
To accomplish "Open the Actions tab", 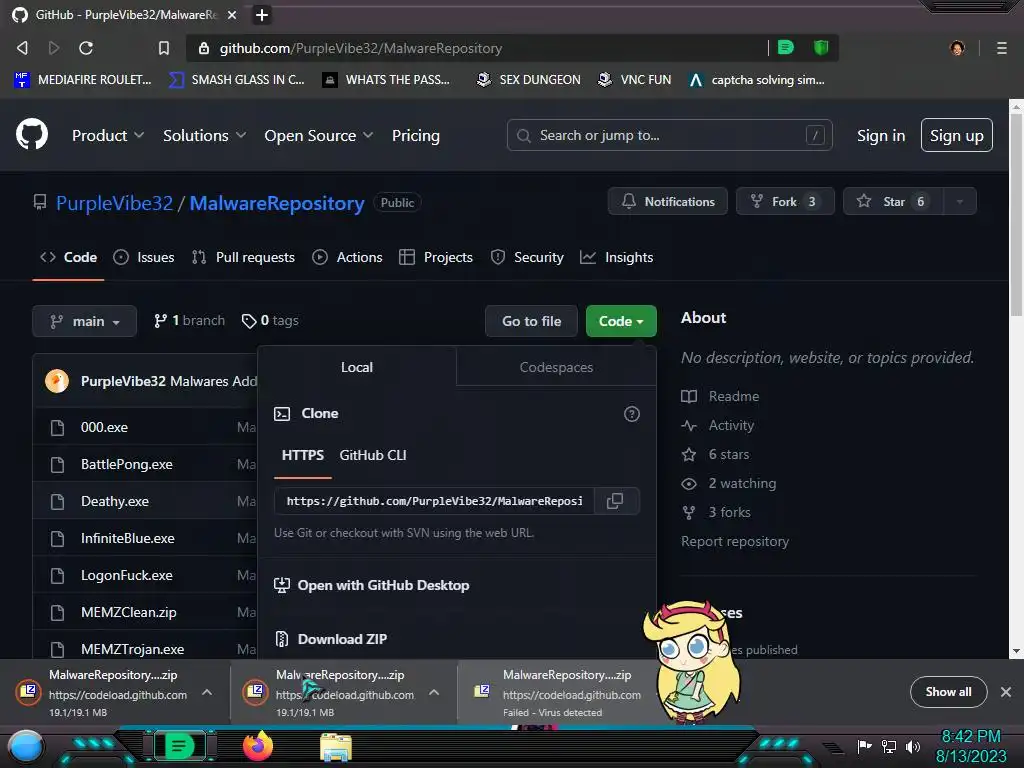I will coord(347,257).
